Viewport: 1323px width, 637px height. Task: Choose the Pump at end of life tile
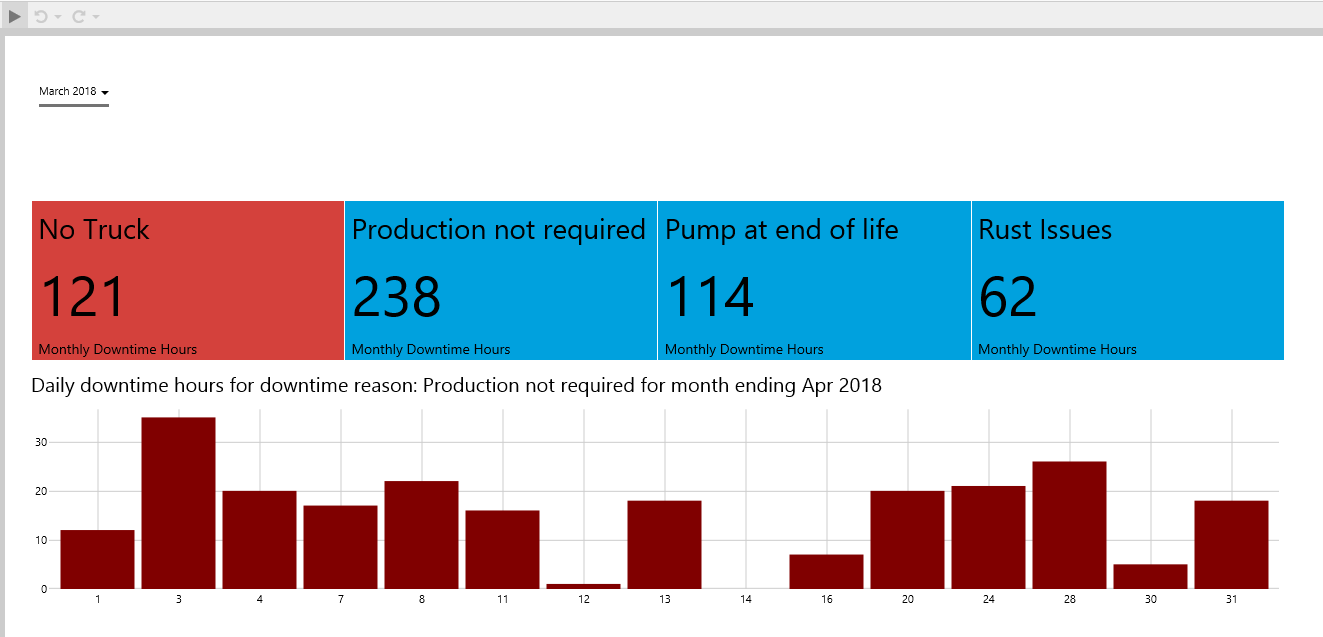813,280
